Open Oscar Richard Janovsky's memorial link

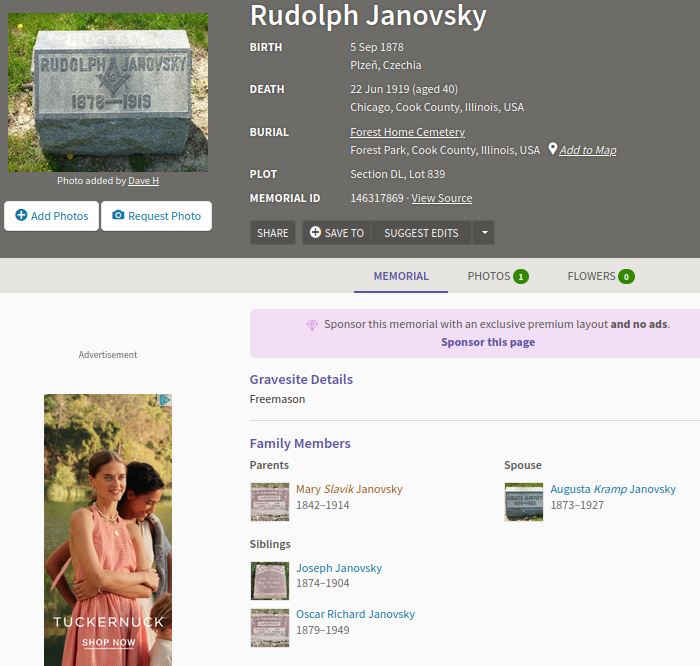pos(355,614)
